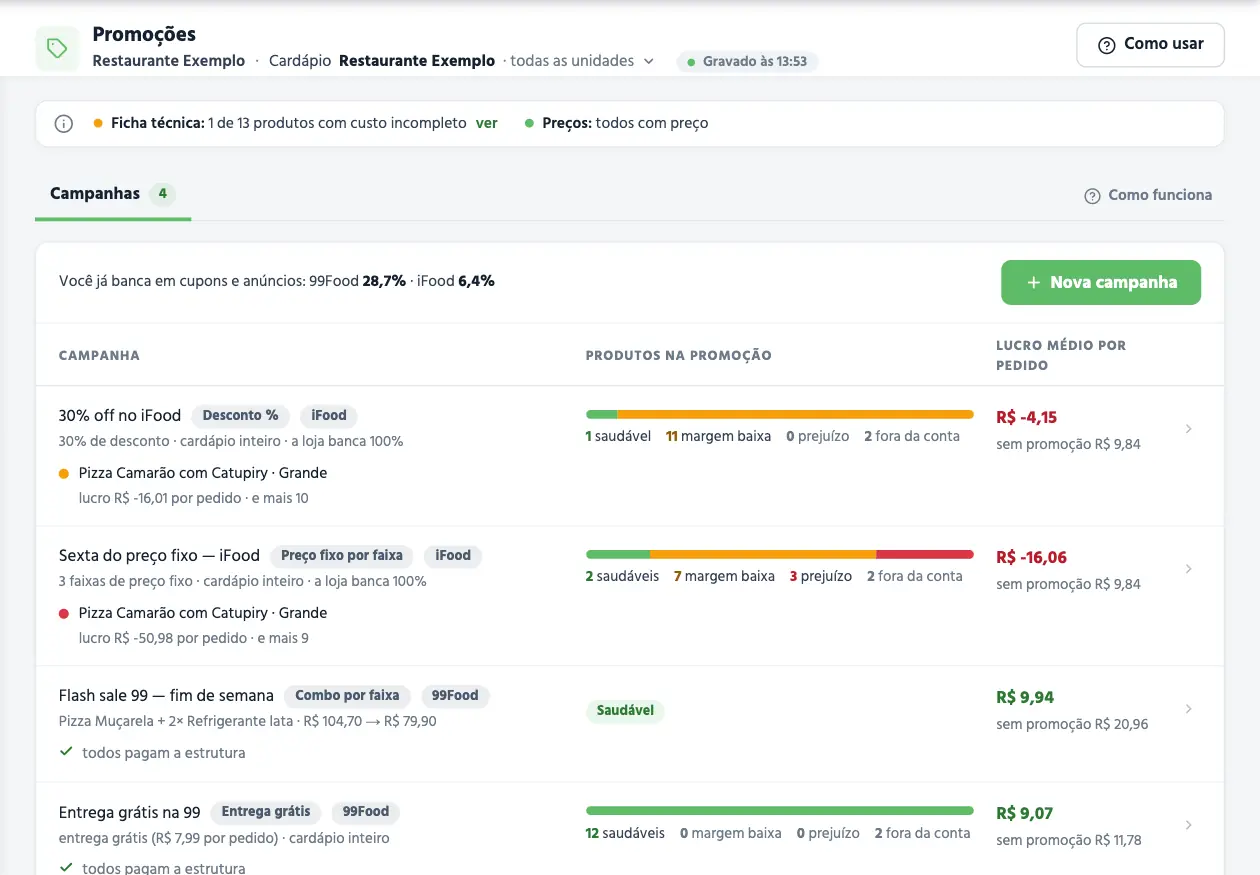
Task: Click checkmark icon under Flash sale 99
Action: click(66, 751)
